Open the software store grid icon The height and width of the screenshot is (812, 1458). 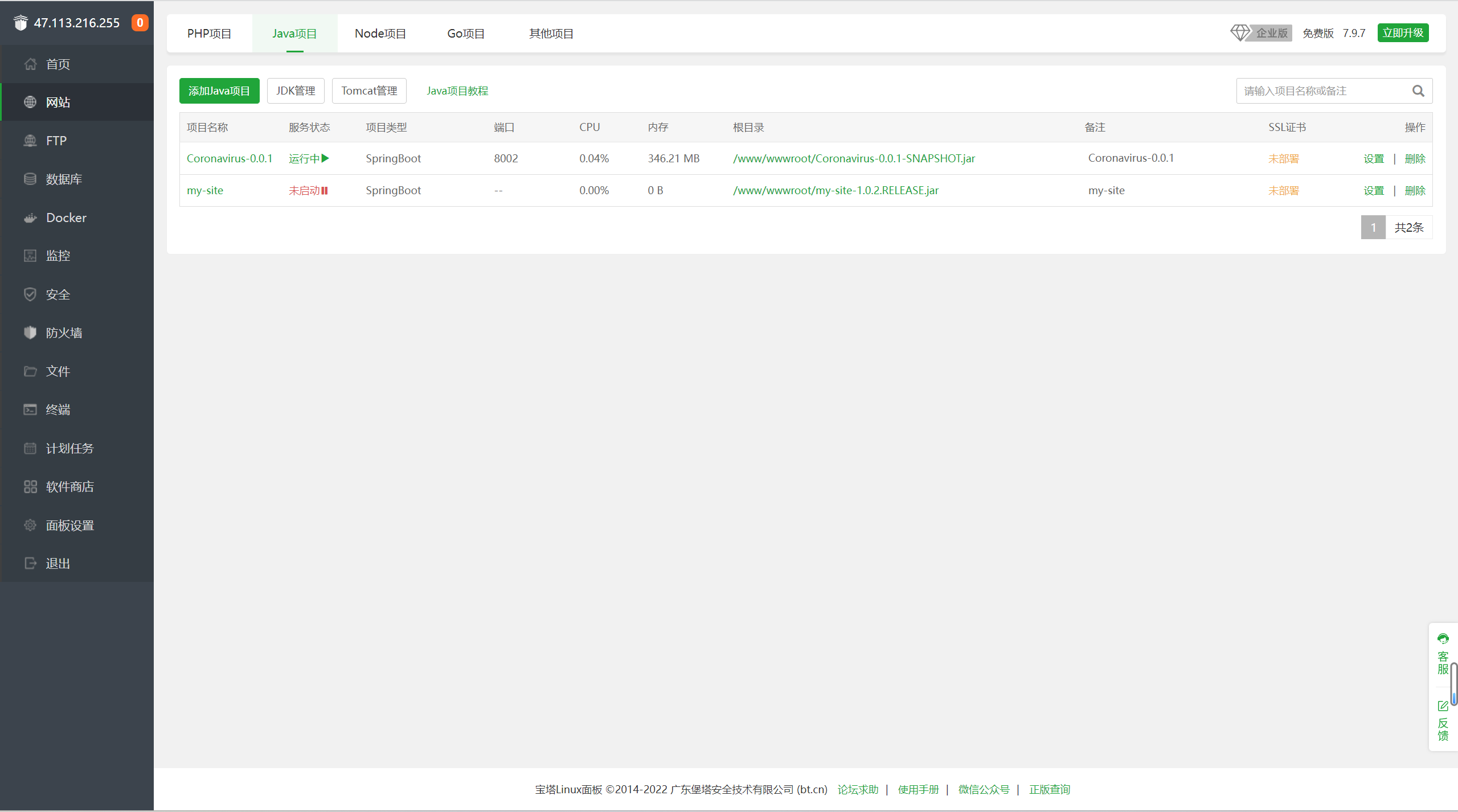tap(30, 487)
